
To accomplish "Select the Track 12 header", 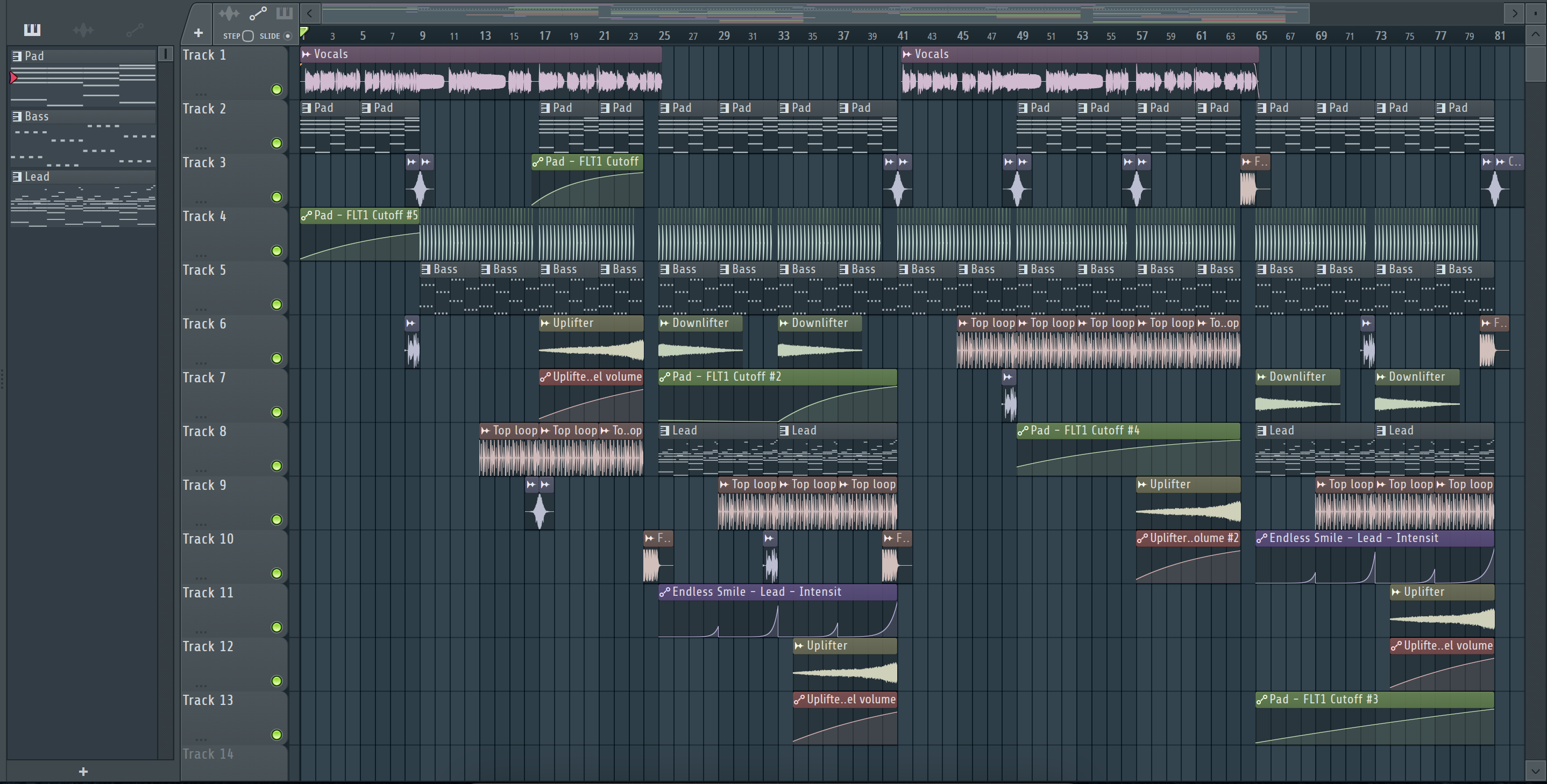I will click(234, 664).
